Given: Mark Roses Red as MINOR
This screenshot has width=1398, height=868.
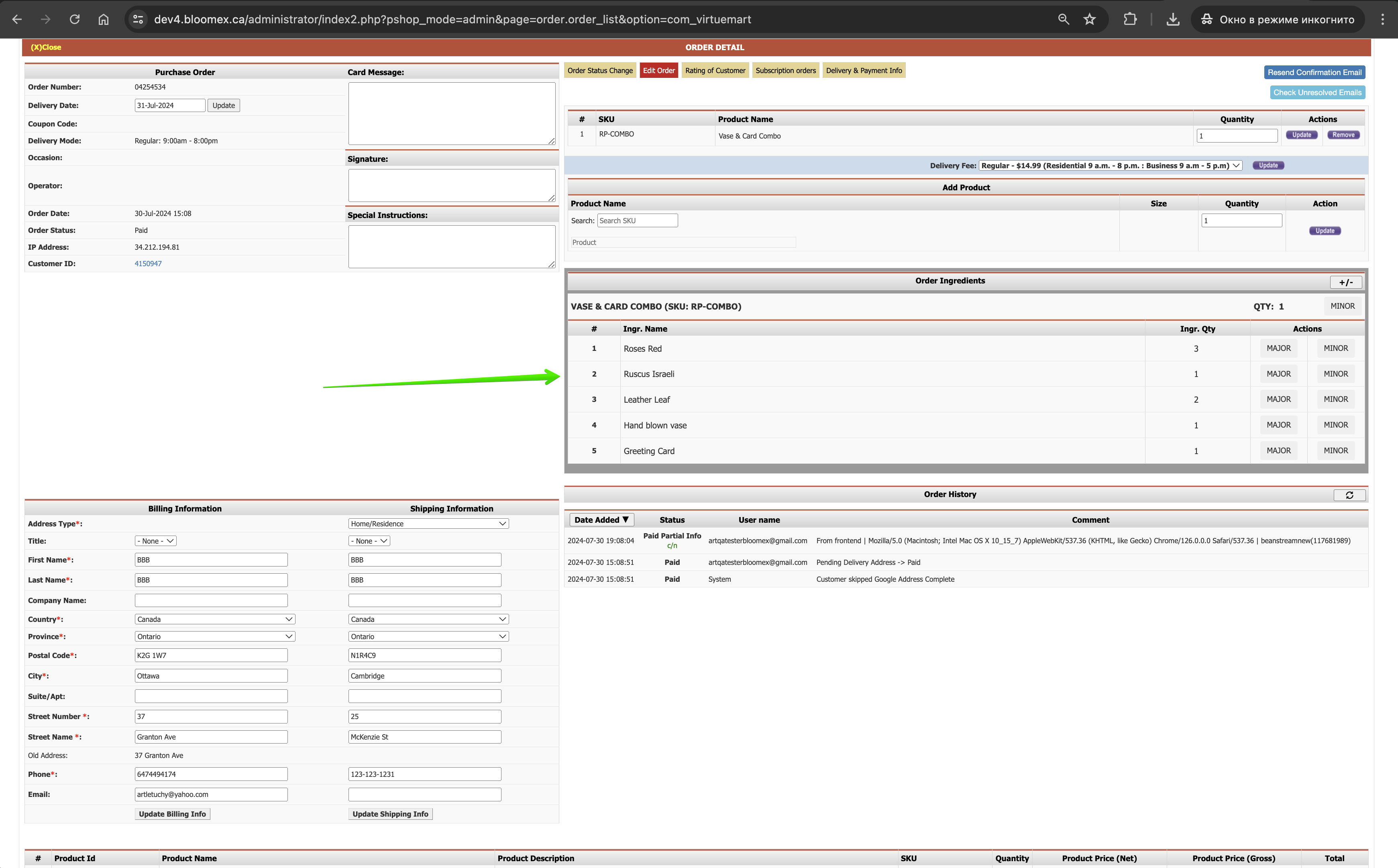Looking at the screenshot, I should 1335,348.
